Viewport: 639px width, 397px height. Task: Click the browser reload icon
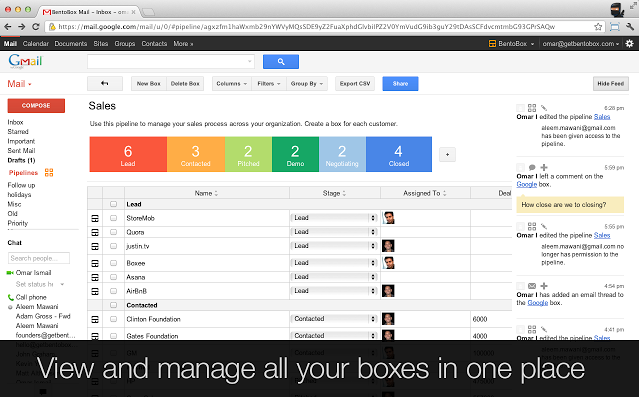[x=36, y=26]
